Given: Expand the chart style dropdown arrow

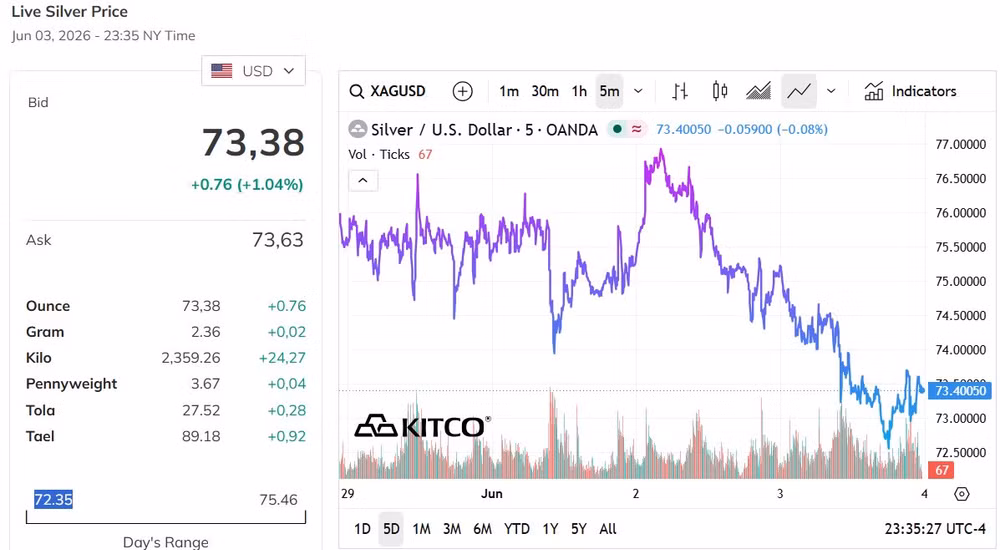Looking at the screenshot, I should [831, 91].
